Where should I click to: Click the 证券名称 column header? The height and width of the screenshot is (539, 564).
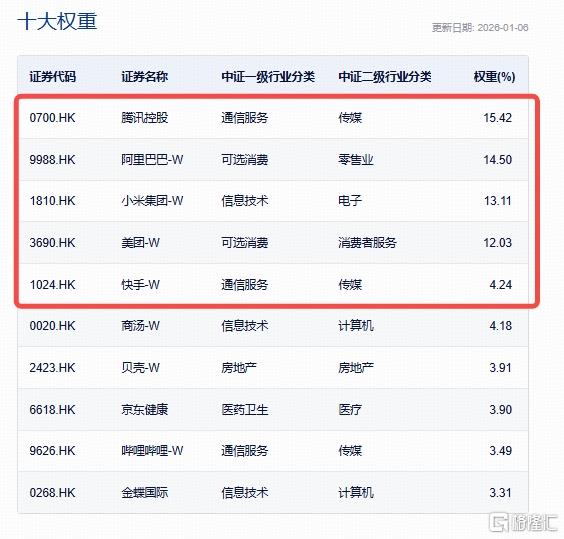coord(145,77)
